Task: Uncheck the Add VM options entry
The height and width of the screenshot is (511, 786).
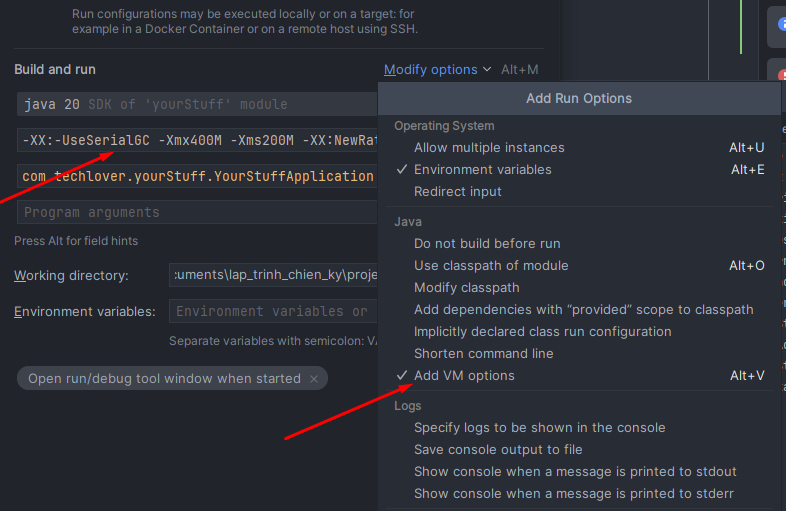Action: (x=464, y=376)
